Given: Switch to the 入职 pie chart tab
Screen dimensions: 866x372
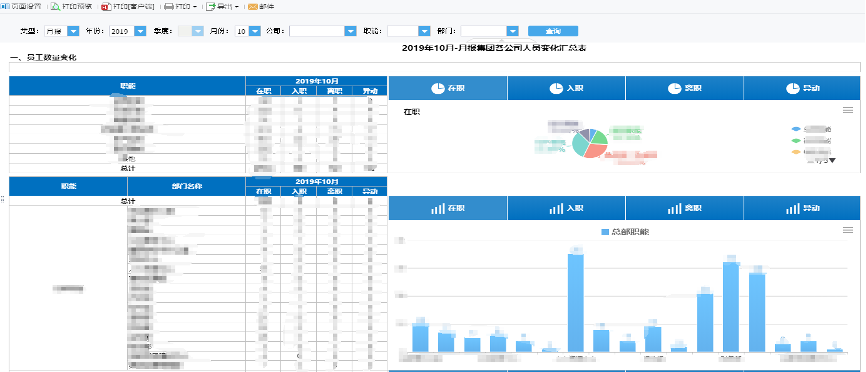Looking at the screenshot, I should point(566,88).
